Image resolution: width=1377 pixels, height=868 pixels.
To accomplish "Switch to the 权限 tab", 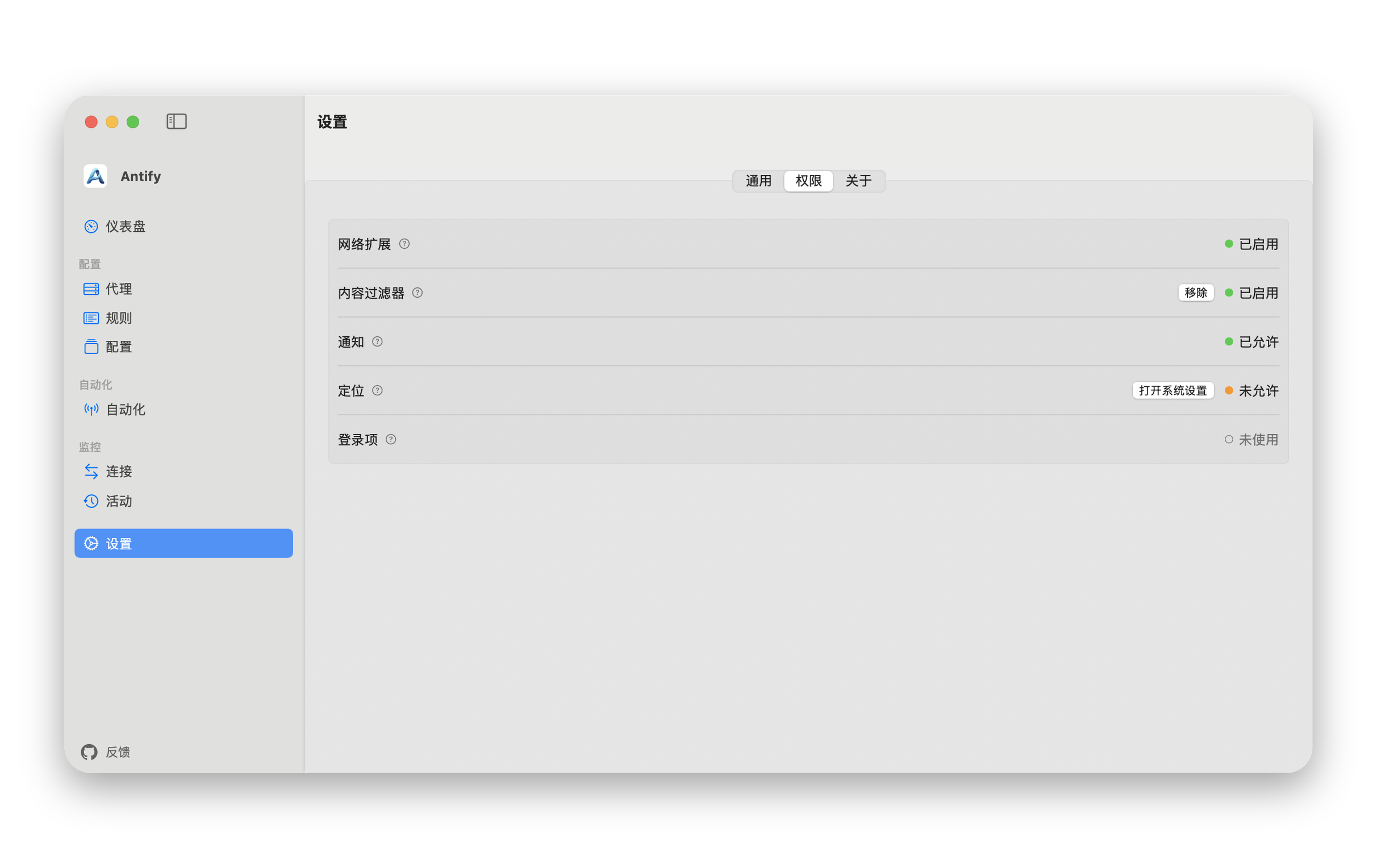I will point(808,181).
